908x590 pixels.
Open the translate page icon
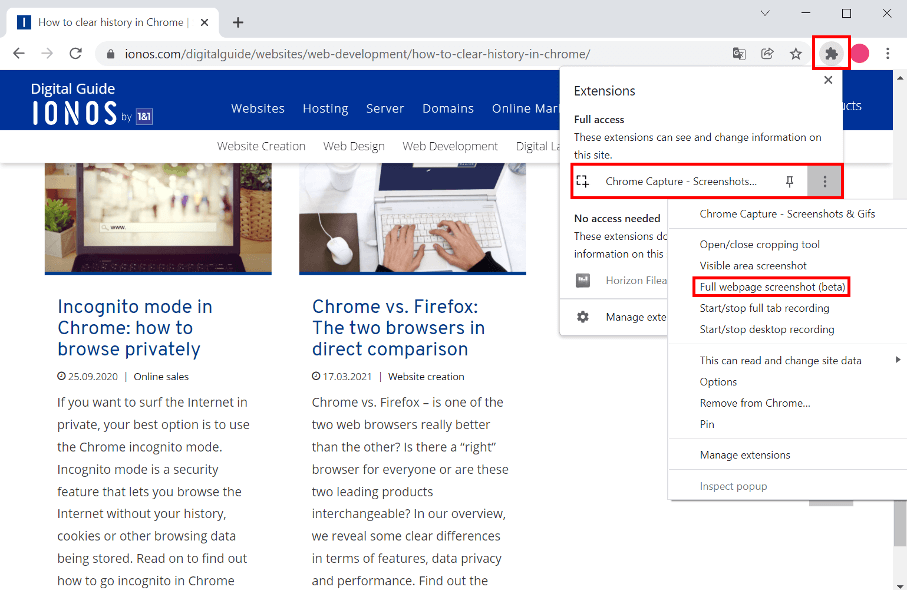(x=739, y=54)
